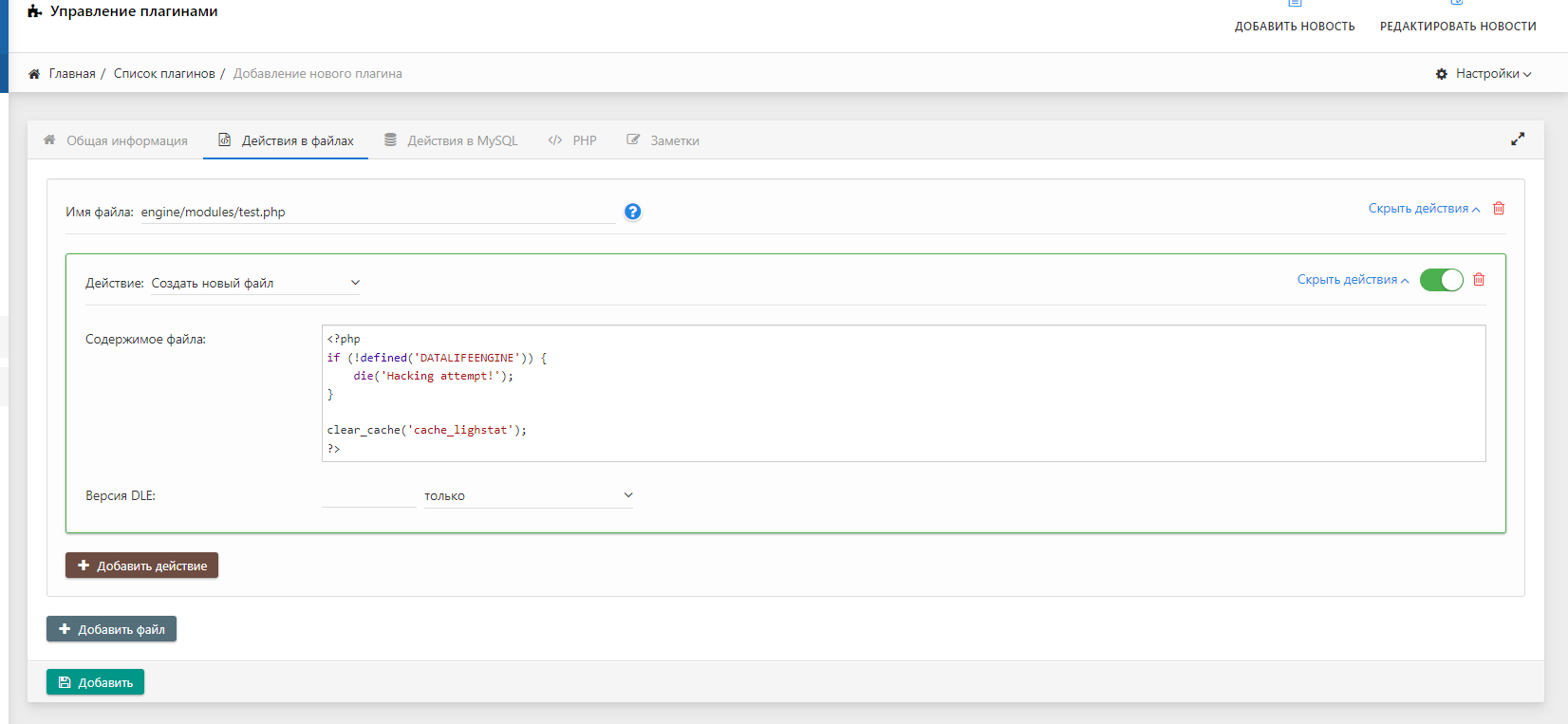Click the fullscreen expand arrows icon
Viewport: 1568px width, 724px height.
coord(1518,139)
